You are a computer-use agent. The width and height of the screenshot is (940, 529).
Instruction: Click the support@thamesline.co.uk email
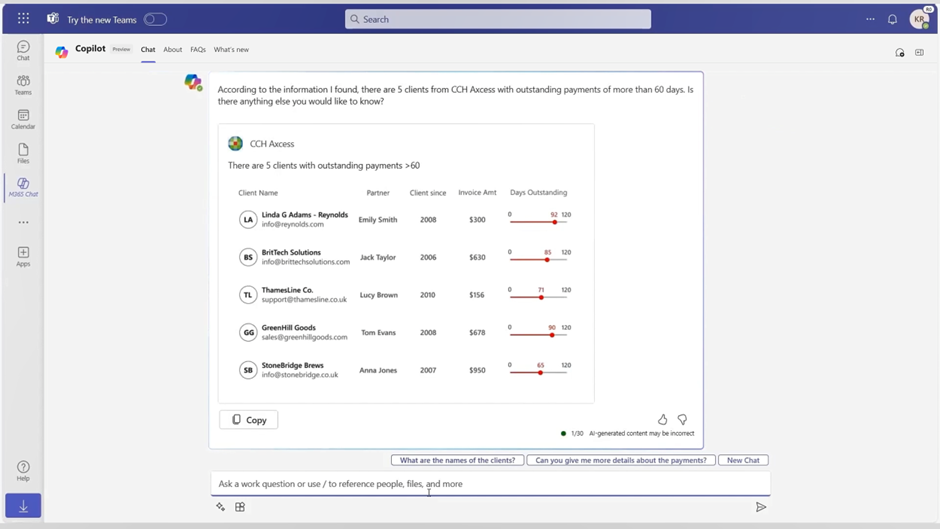[304, 300]
